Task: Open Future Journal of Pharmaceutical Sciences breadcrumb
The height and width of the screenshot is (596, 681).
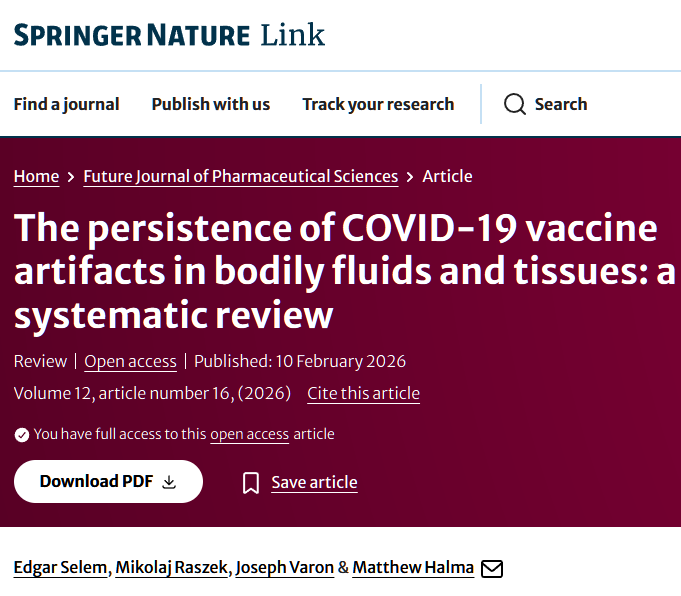Action: pyautogui.click(x=240, y=176)
